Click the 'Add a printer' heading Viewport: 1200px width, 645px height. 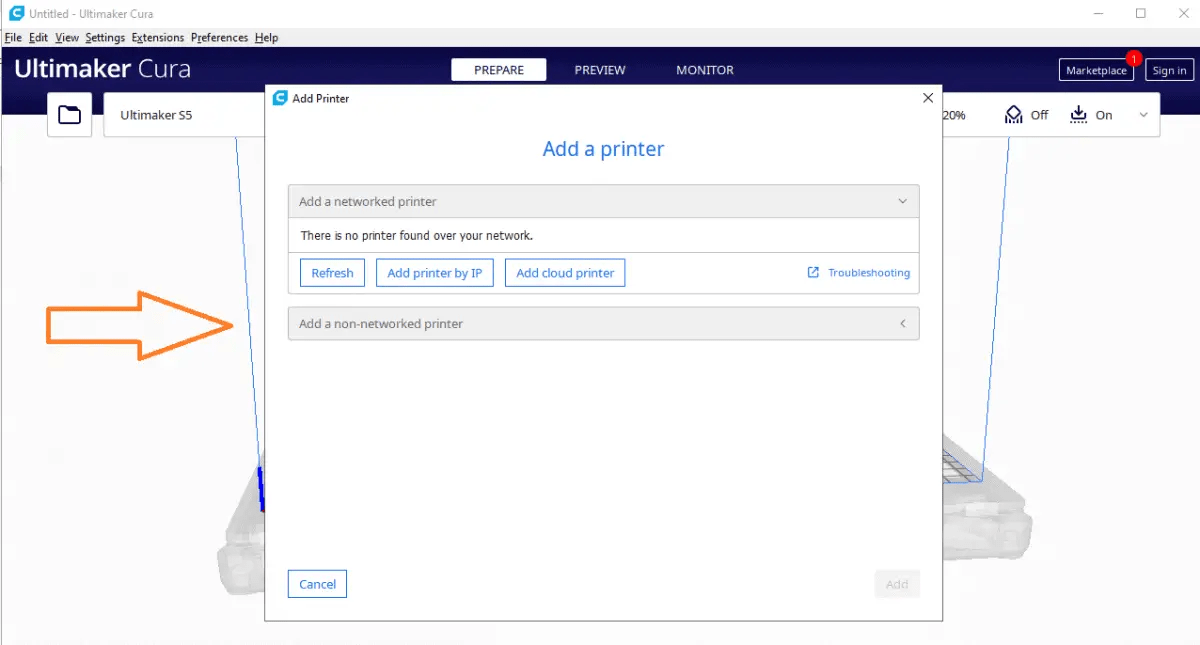tap(603, 149)
